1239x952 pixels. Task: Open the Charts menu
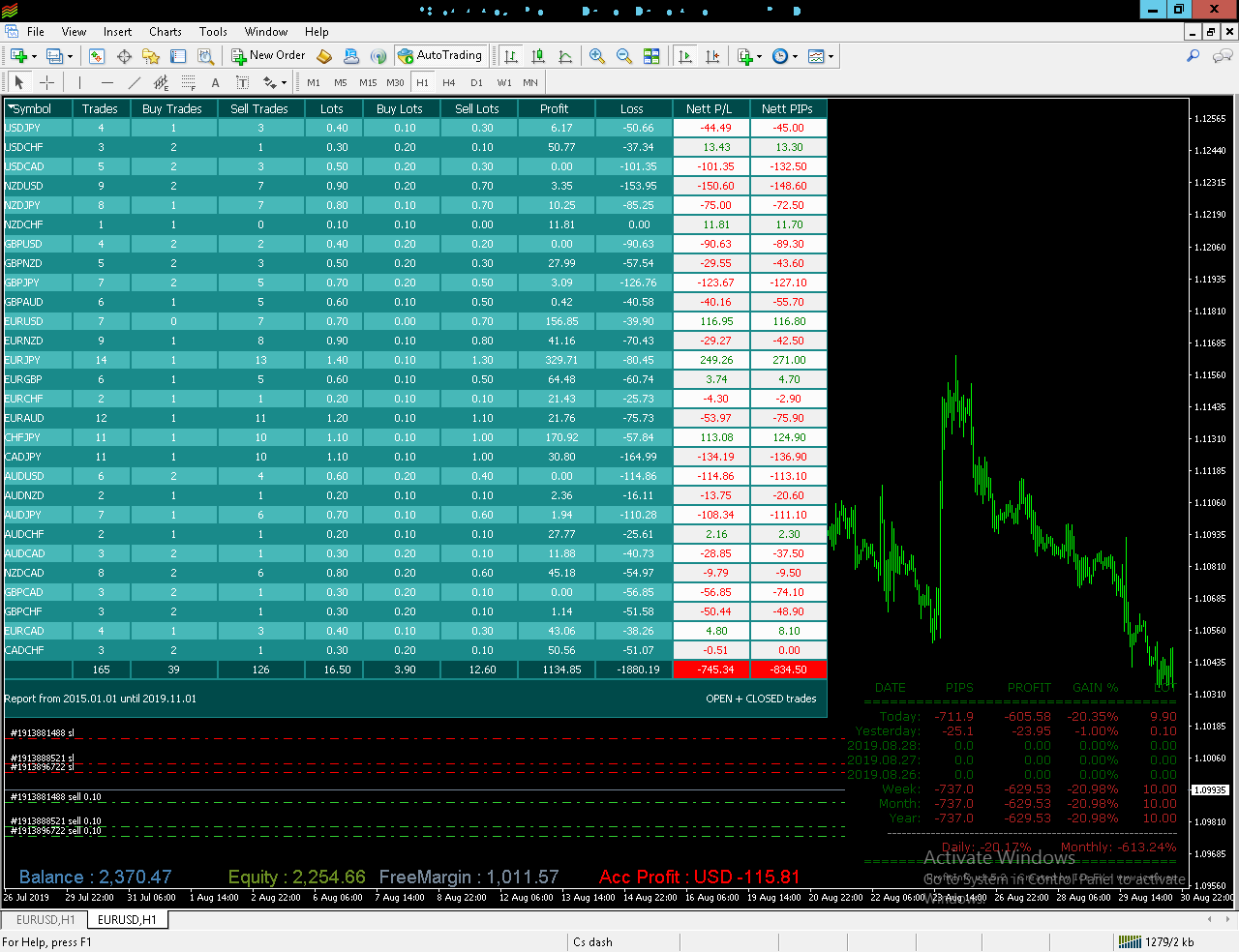pos(166,32)
